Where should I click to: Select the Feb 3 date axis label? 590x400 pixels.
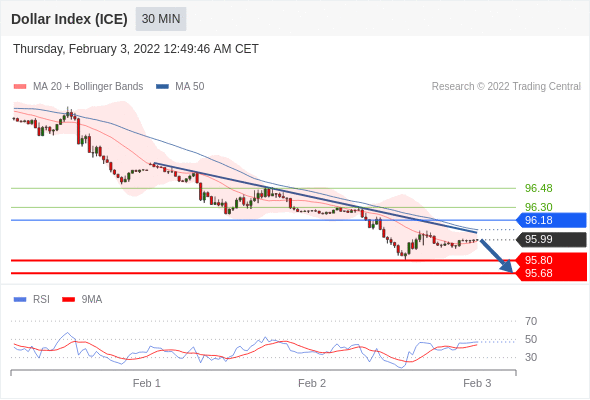pyautogui.click(x=477, y=383)
